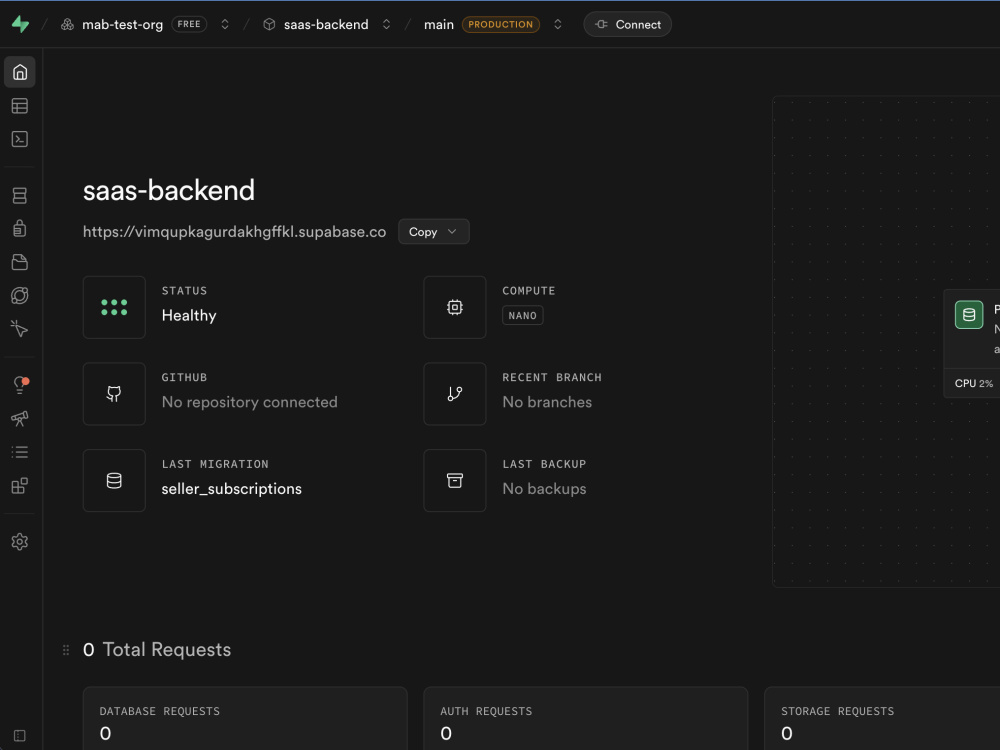
Task: Open the Database Requests card
Action: coord(245,719)
